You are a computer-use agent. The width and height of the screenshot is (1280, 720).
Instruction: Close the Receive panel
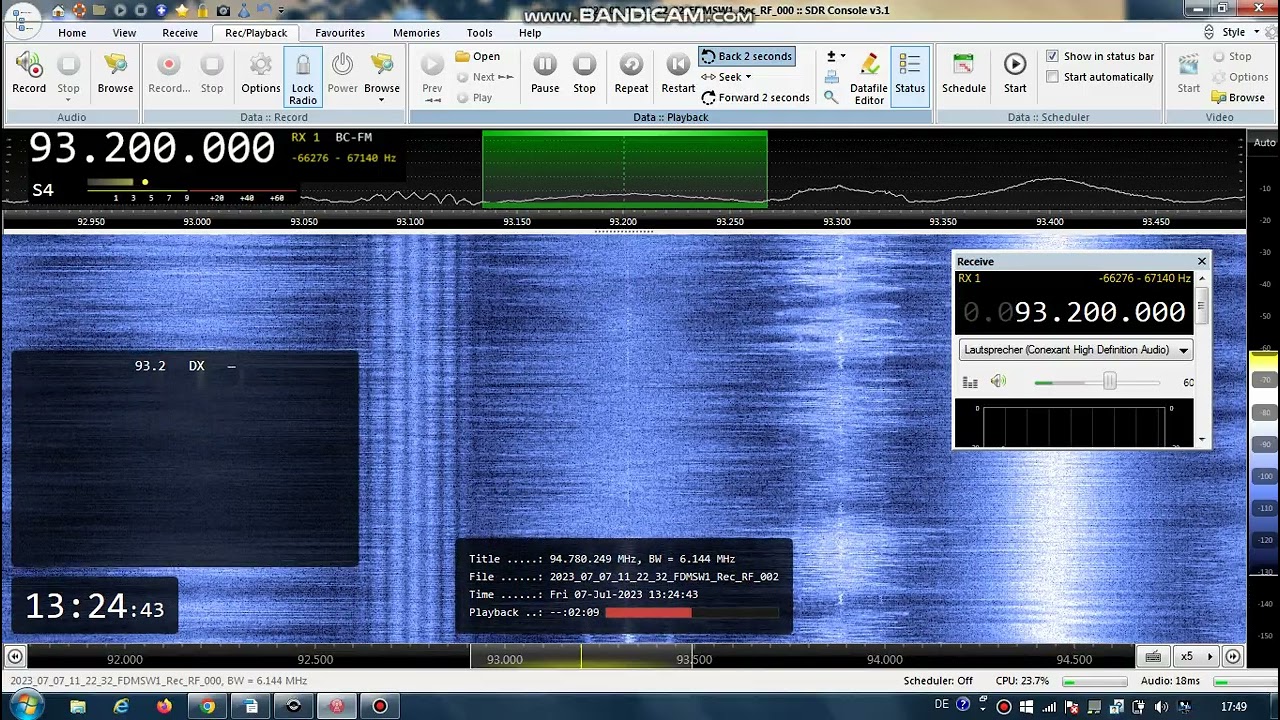pyautogui.click(x=1201, y=262)
